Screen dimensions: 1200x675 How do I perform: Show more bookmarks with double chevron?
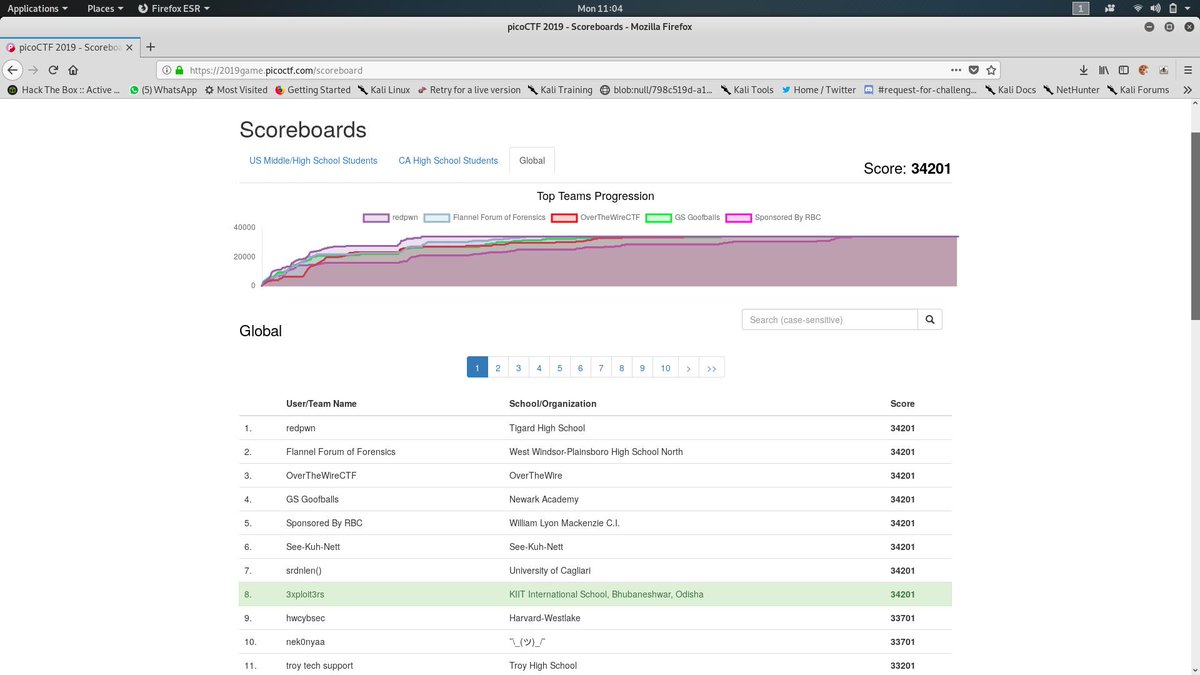click(x=1187, y=90)
